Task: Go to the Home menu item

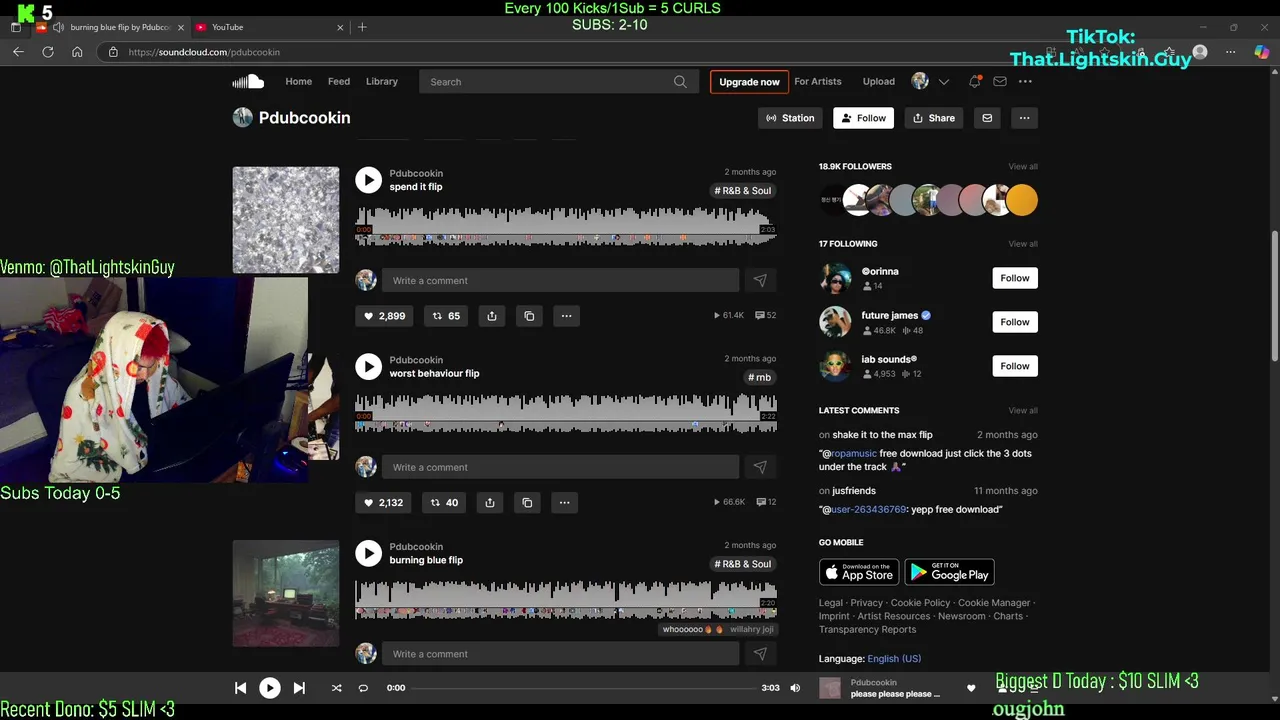Action: click(298, 82)
